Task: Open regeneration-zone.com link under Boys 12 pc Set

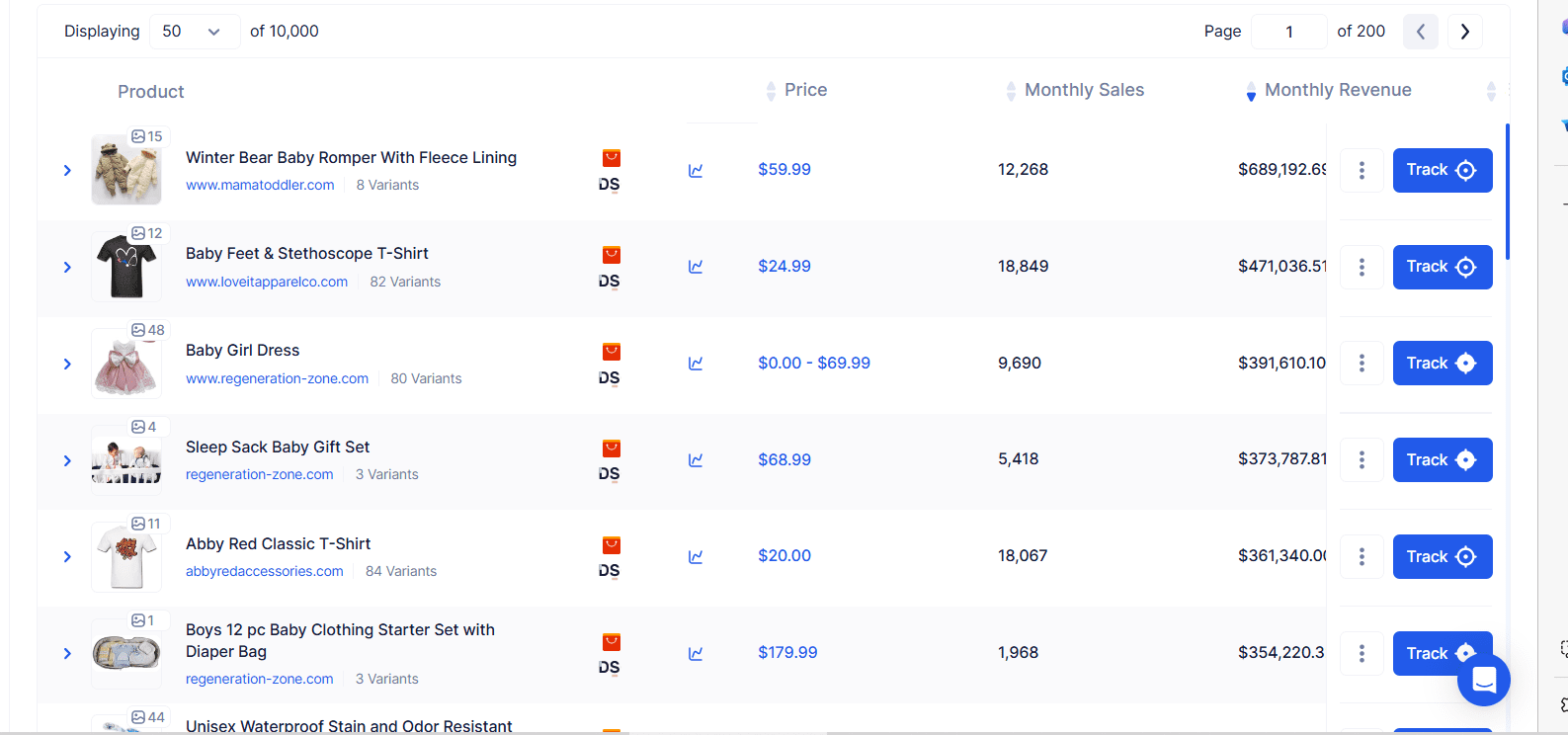Action: pyautogui.click(x=260, y=679)
